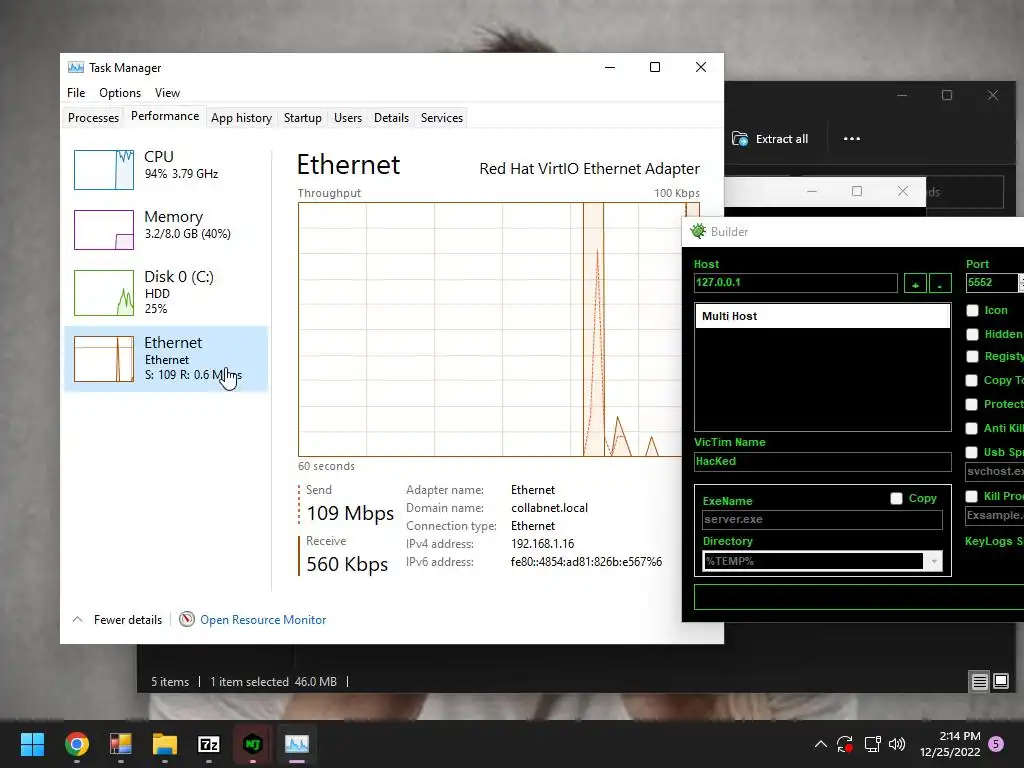
Task: Switch to details list view in Explorer
Action: click(979, 682)
